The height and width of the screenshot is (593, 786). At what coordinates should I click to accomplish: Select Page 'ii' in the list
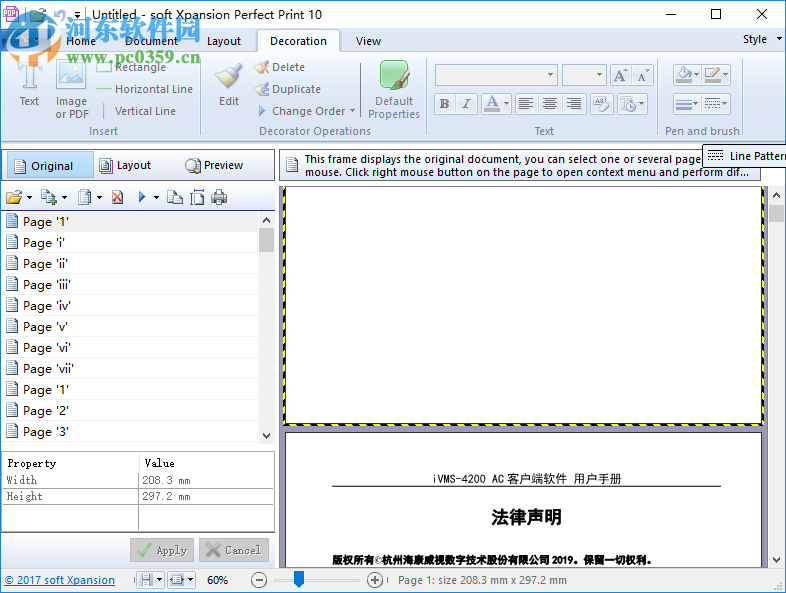[x=131, y=264]
